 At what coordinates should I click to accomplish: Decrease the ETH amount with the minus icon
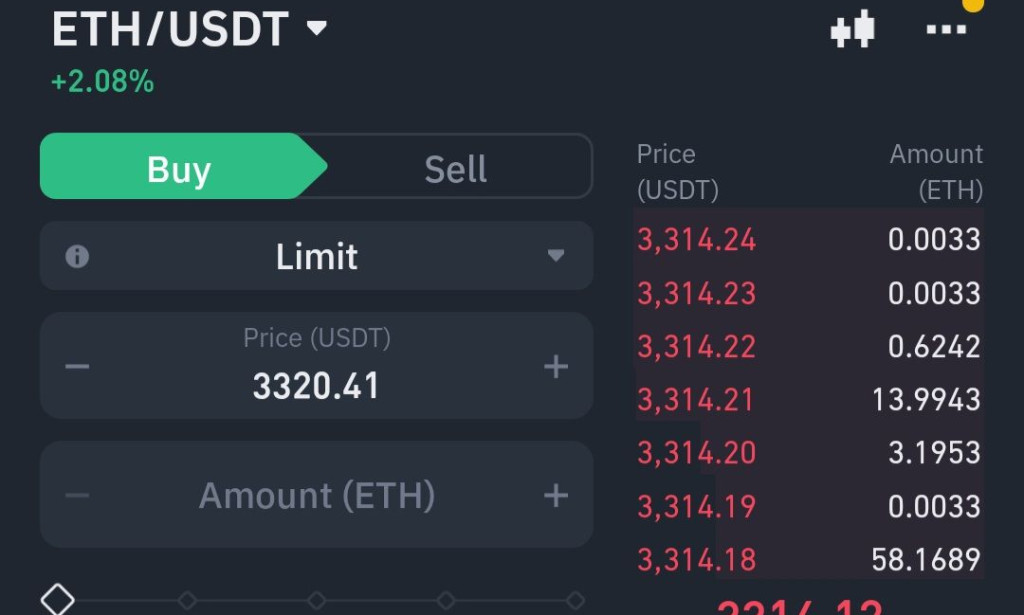(x=76, y=494)
